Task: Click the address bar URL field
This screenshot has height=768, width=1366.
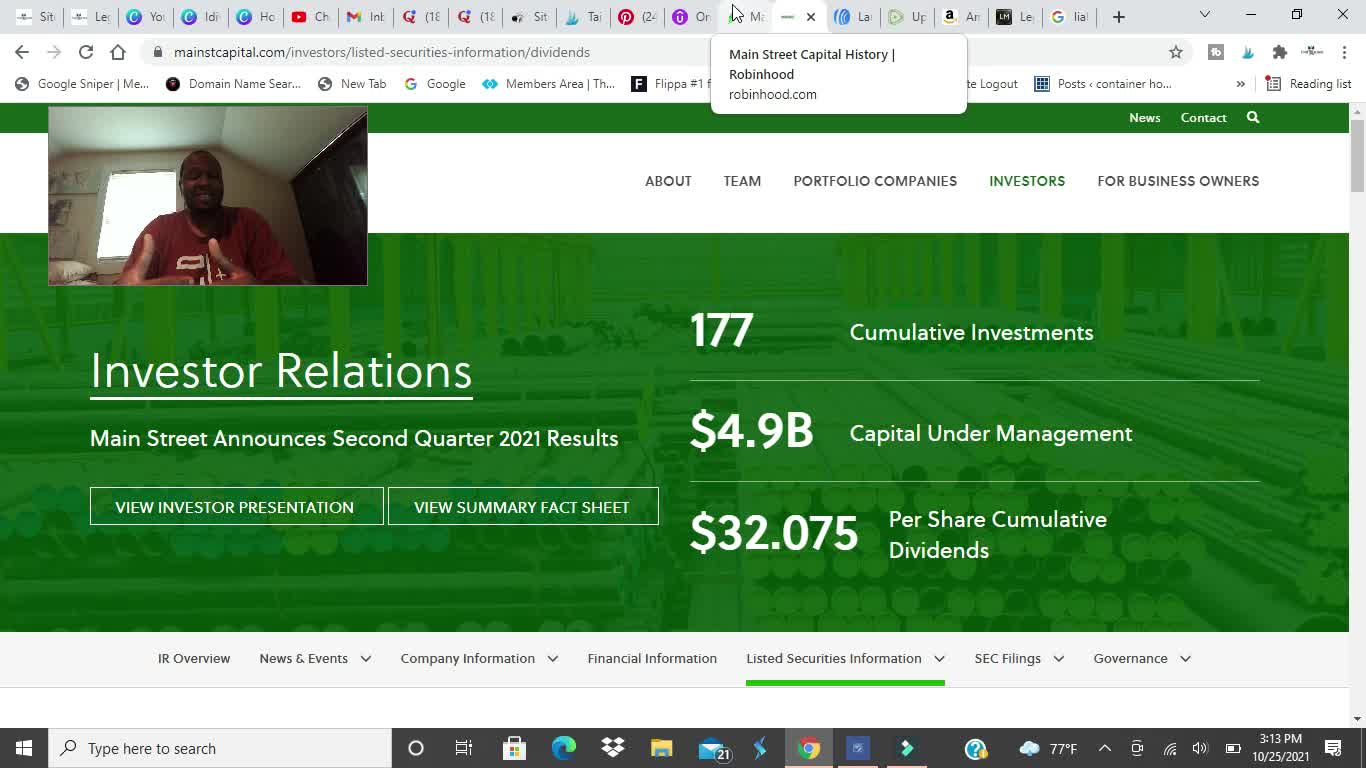Action: [x=660, y=52]
